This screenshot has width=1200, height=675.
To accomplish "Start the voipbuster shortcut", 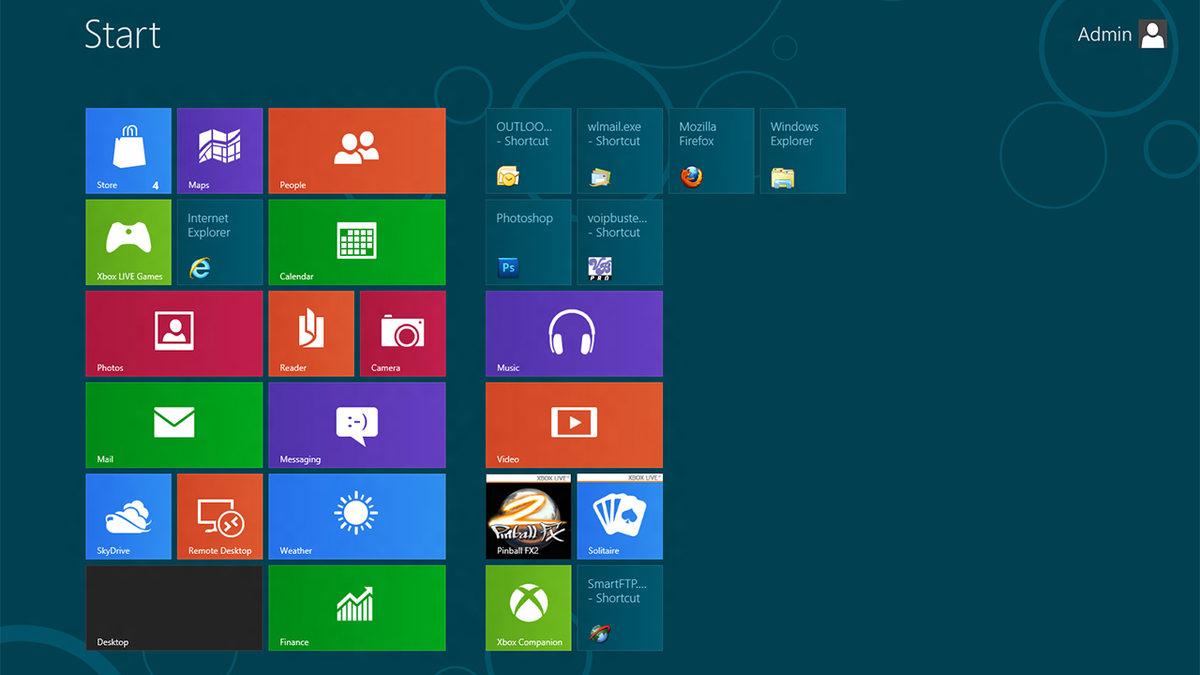I will tap(620, 242).
